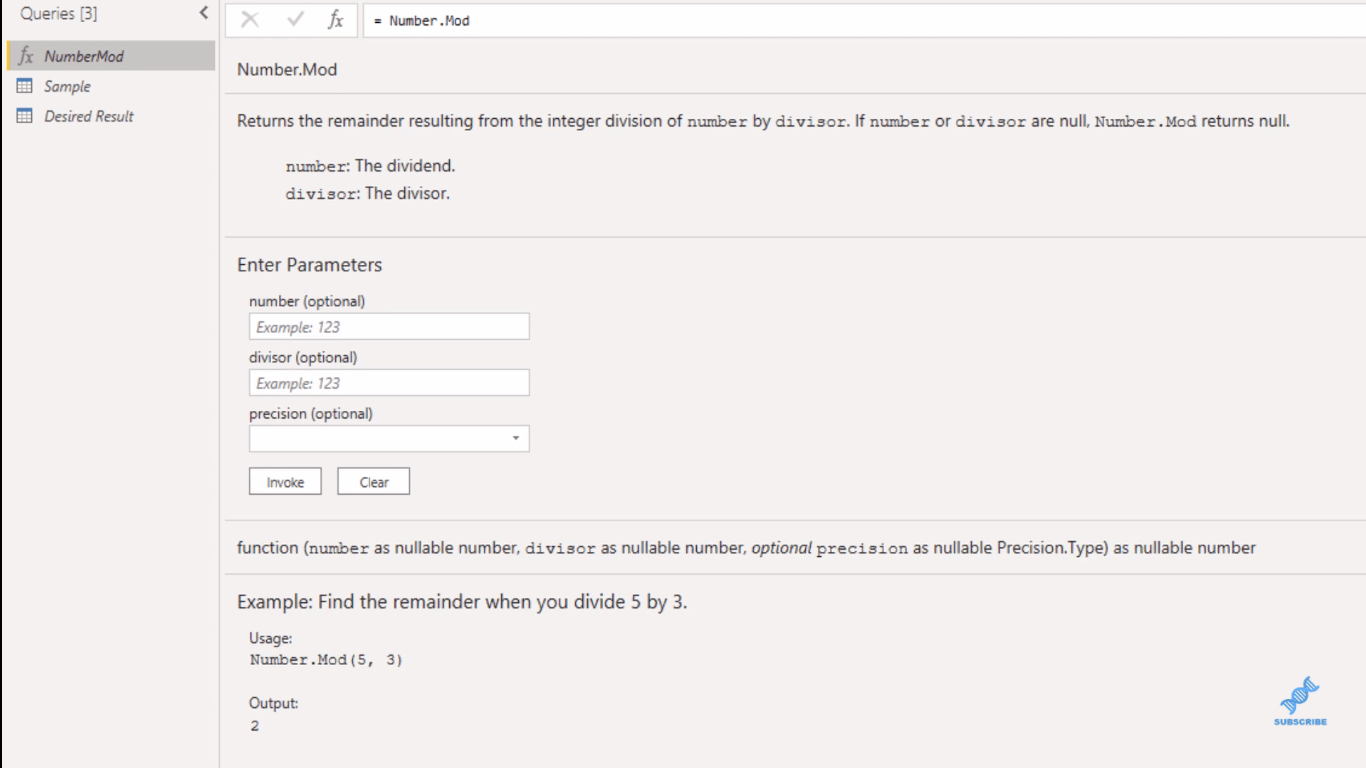Focus the number parameter field
Viewport: 1366px width, 768px height.
389,327
